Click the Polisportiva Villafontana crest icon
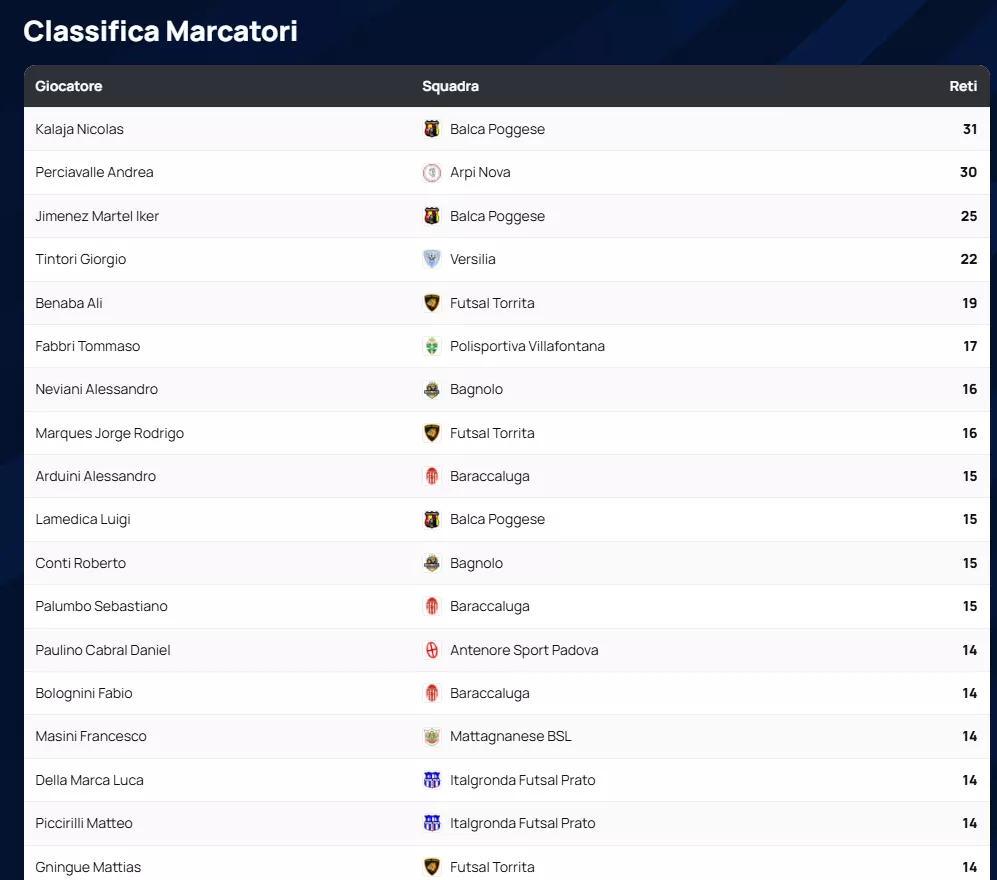997x880 pixels. [x=432, y=346]
